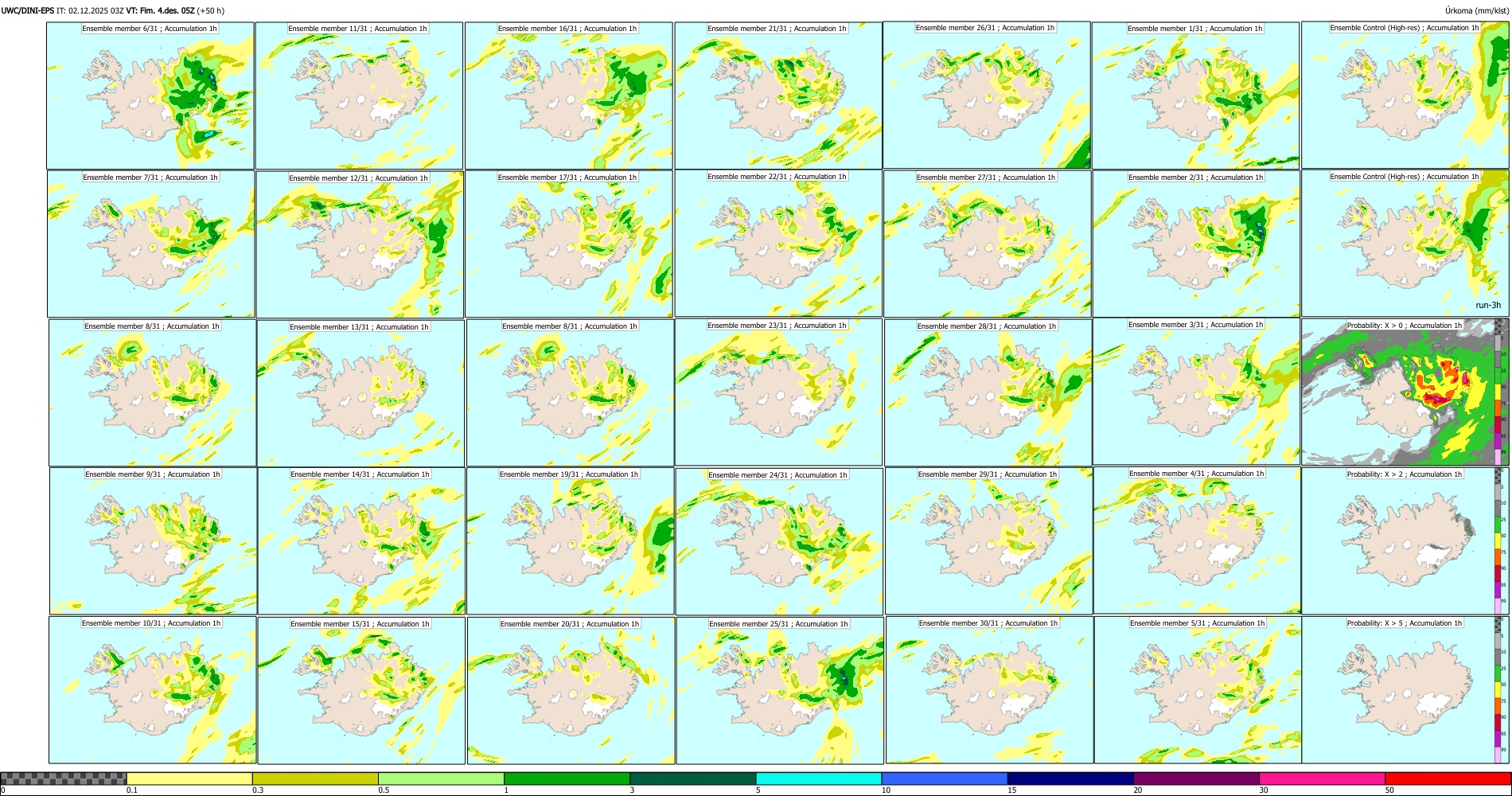Click the blue 10–15 legend color

pyautogui.click(x=945, y=778)
